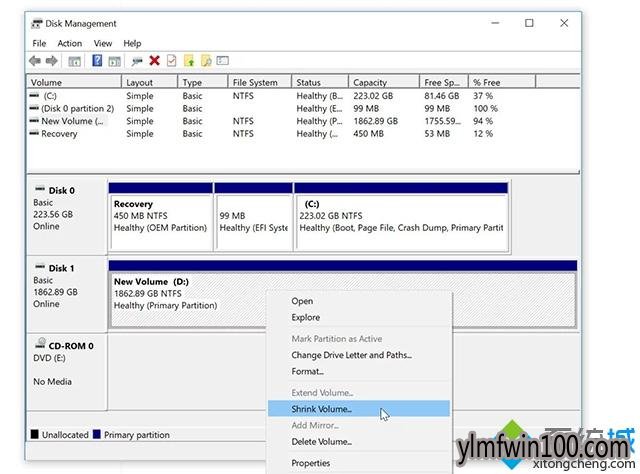
Task: Sort by the Free Sp... column header
Action: [444, 82]
